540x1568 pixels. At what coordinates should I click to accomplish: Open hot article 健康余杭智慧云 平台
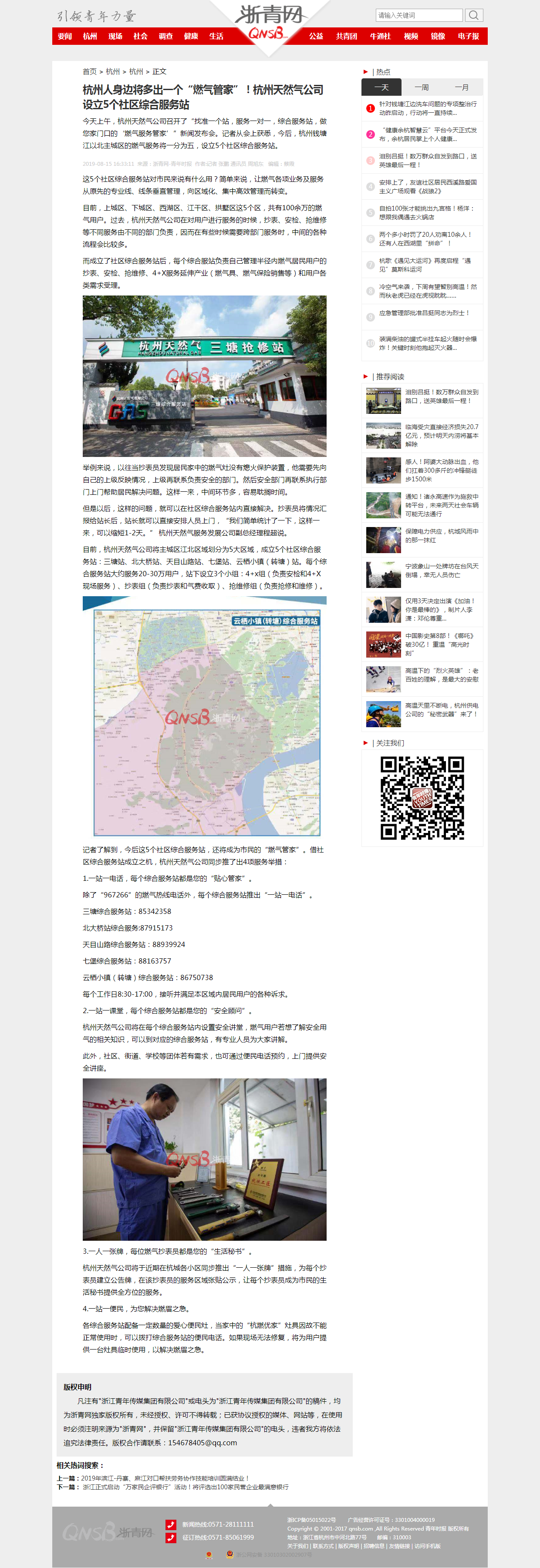pyautogui.click(x=428, y=134)
